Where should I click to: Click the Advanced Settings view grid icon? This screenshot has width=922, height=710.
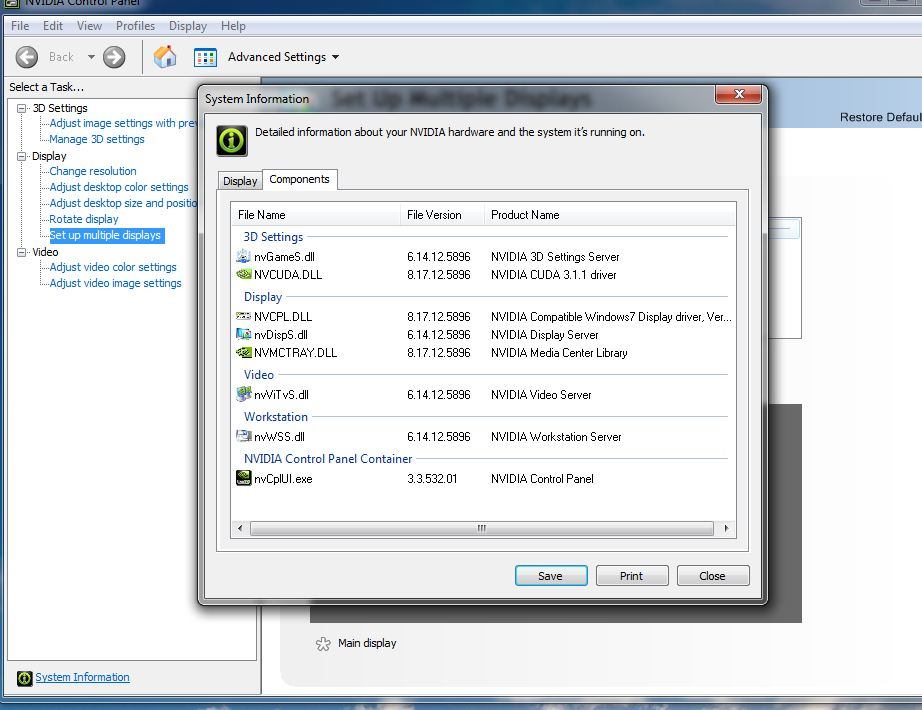click(205, 58)
